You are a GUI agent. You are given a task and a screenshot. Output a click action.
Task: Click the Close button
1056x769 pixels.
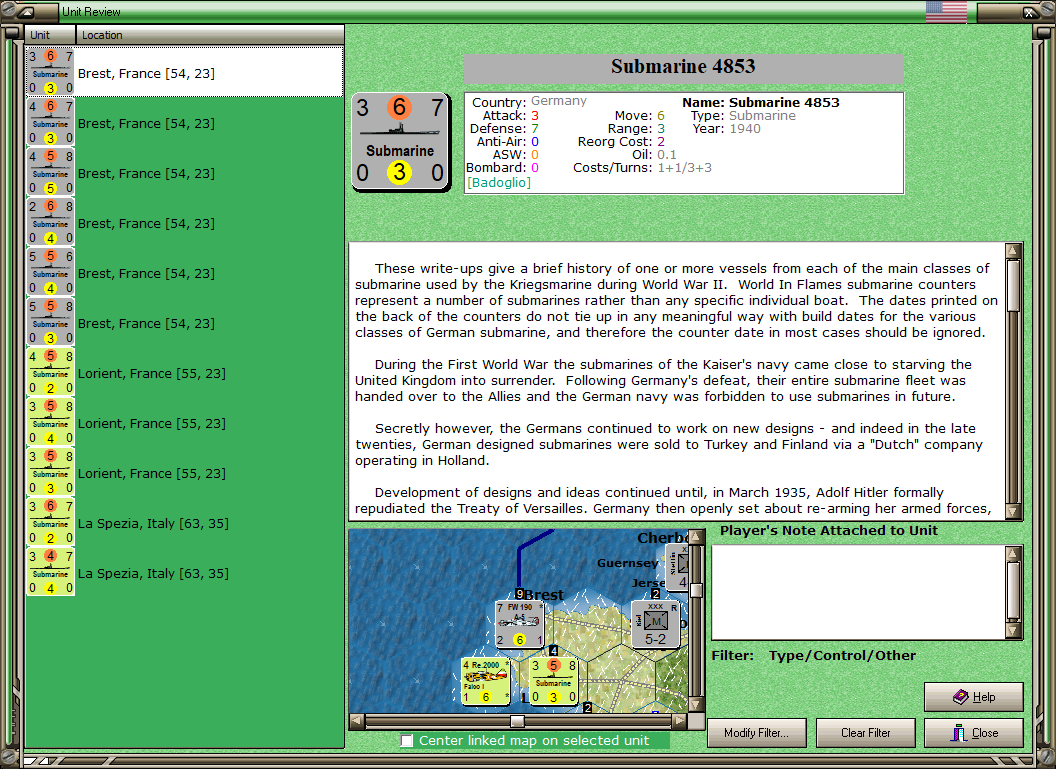[x=974, y=733]
